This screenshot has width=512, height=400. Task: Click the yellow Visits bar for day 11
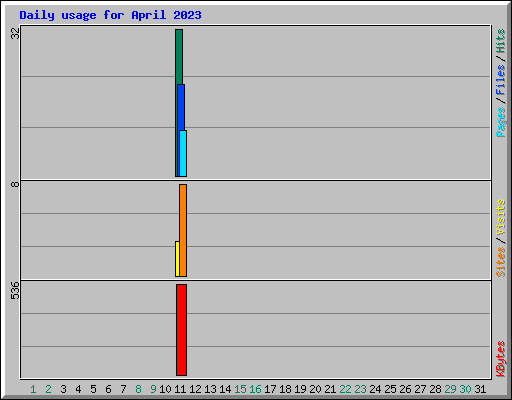pos(177,259)
